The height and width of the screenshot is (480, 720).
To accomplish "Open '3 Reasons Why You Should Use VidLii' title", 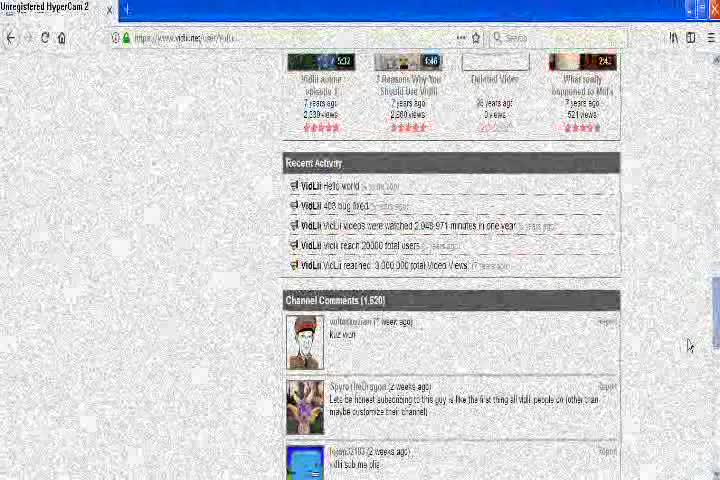I will pyautogui.click(x=408, y=85).
